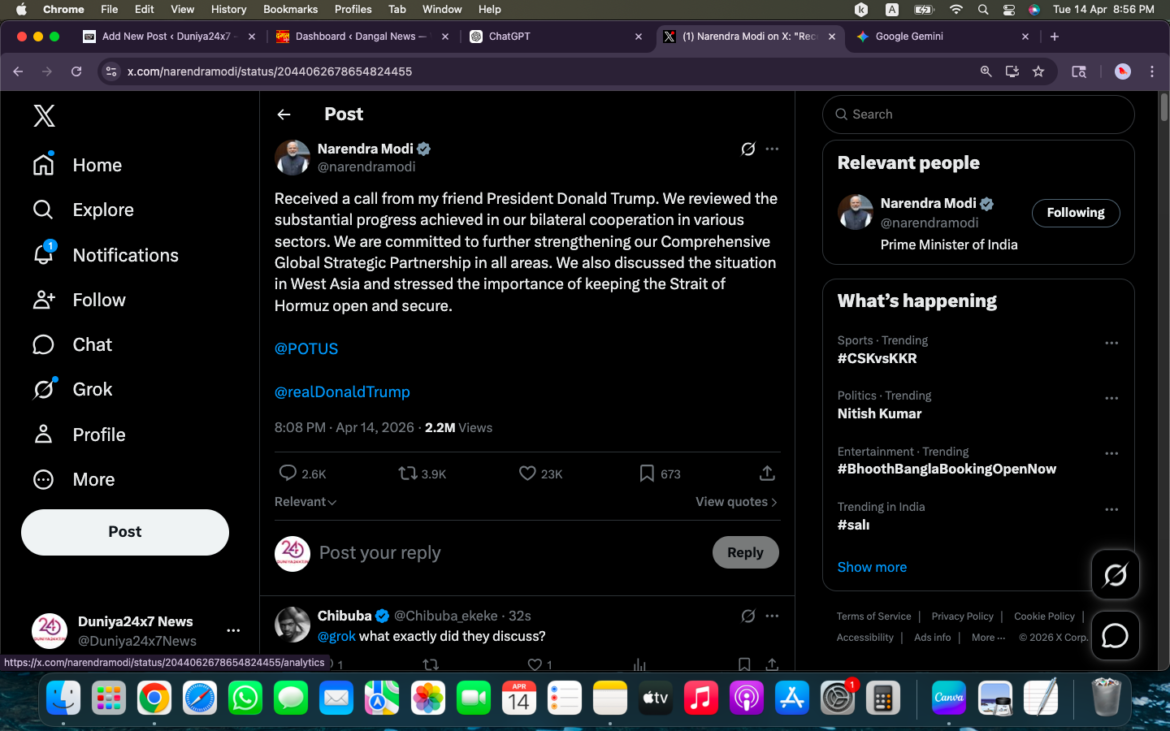Click the X logo at top left
This screenshot has width=1170, height=731.
(44, 115)
